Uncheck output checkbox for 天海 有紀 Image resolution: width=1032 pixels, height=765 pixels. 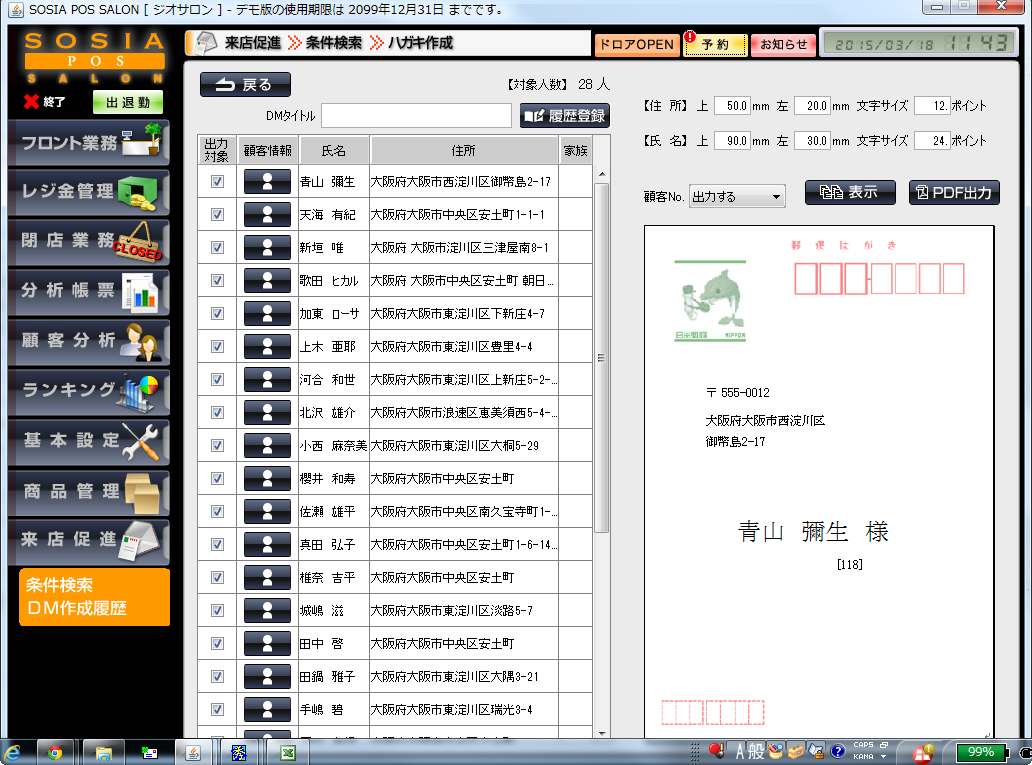[217, 215]
